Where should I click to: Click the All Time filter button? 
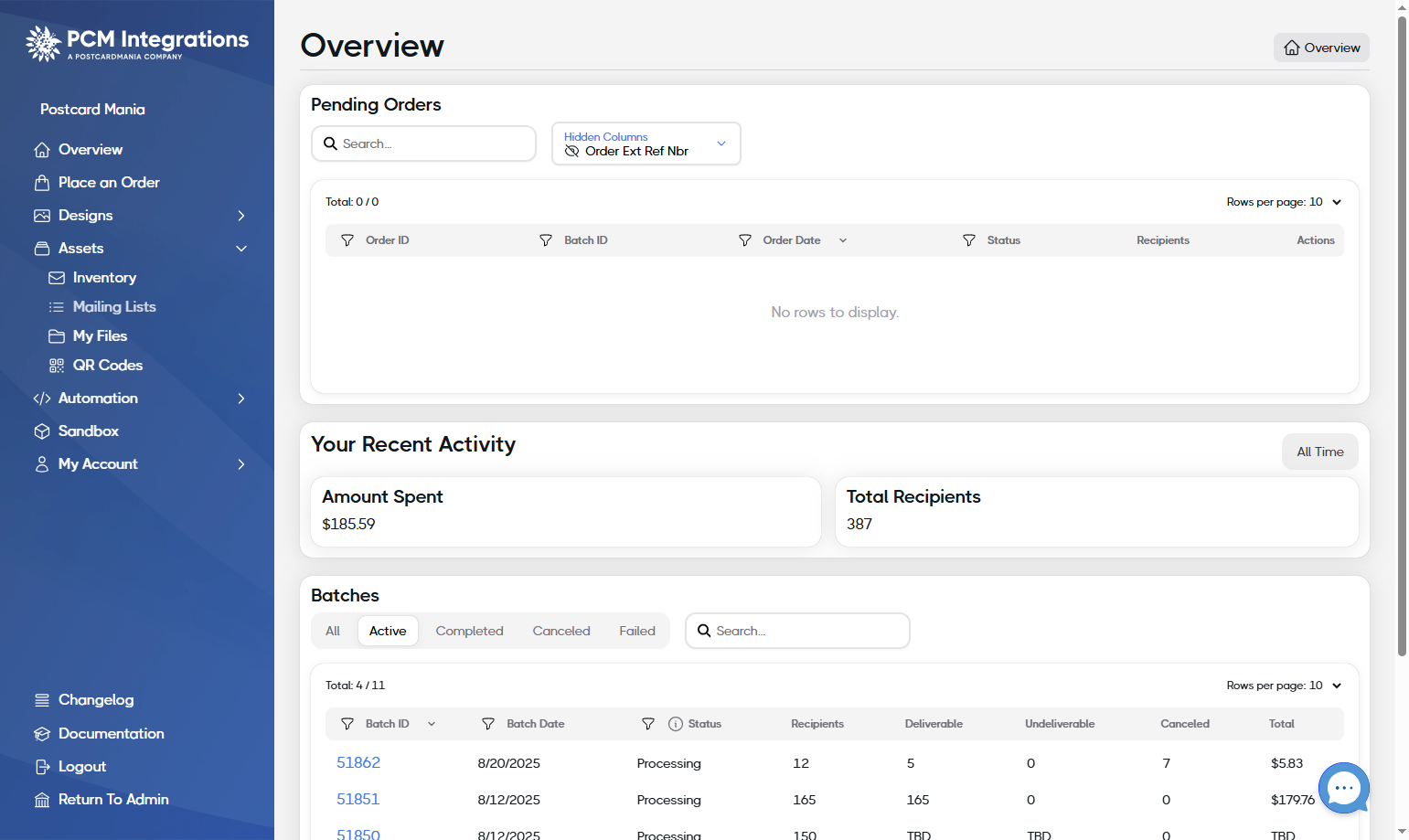1319,452
